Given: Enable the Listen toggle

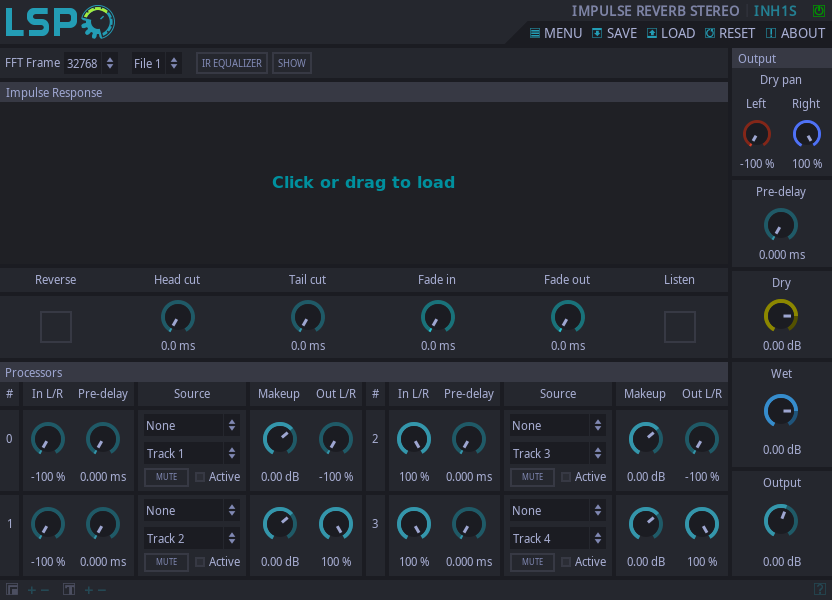Looking at the screenshot, I should 680,327.
